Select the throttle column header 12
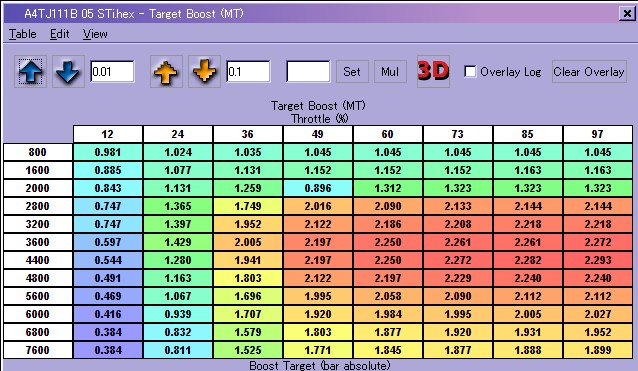This screenshot has width=638, height=371. click(x=108, y=134)
